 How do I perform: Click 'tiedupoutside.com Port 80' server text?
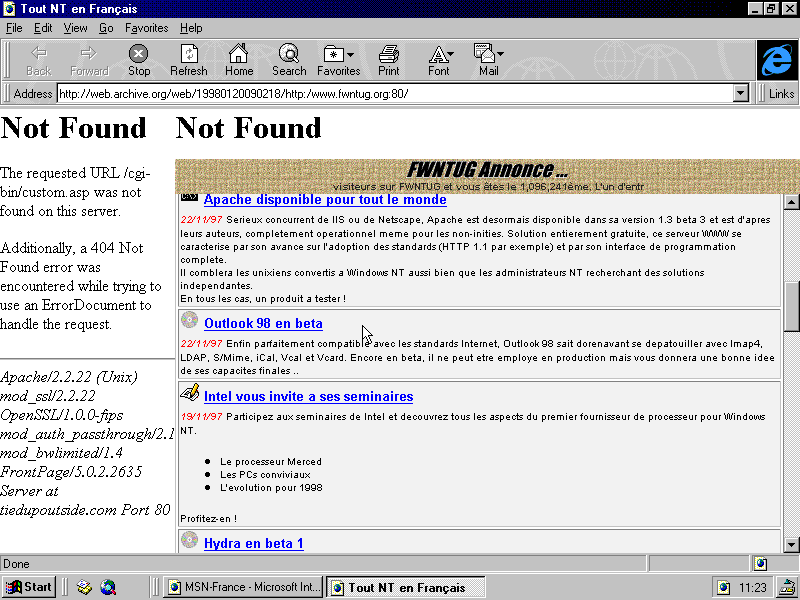[85, 510]
